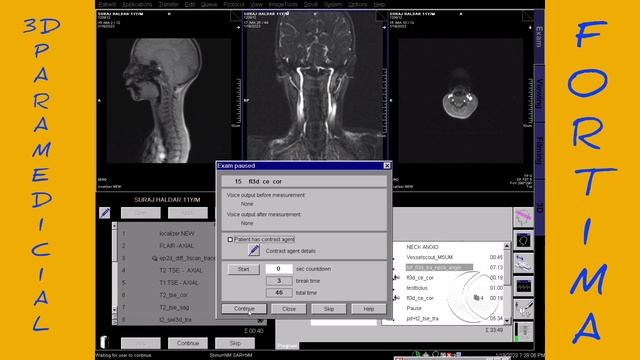Open the contrast injector syringe icon
Screen dimensions: 640x360
523,309
